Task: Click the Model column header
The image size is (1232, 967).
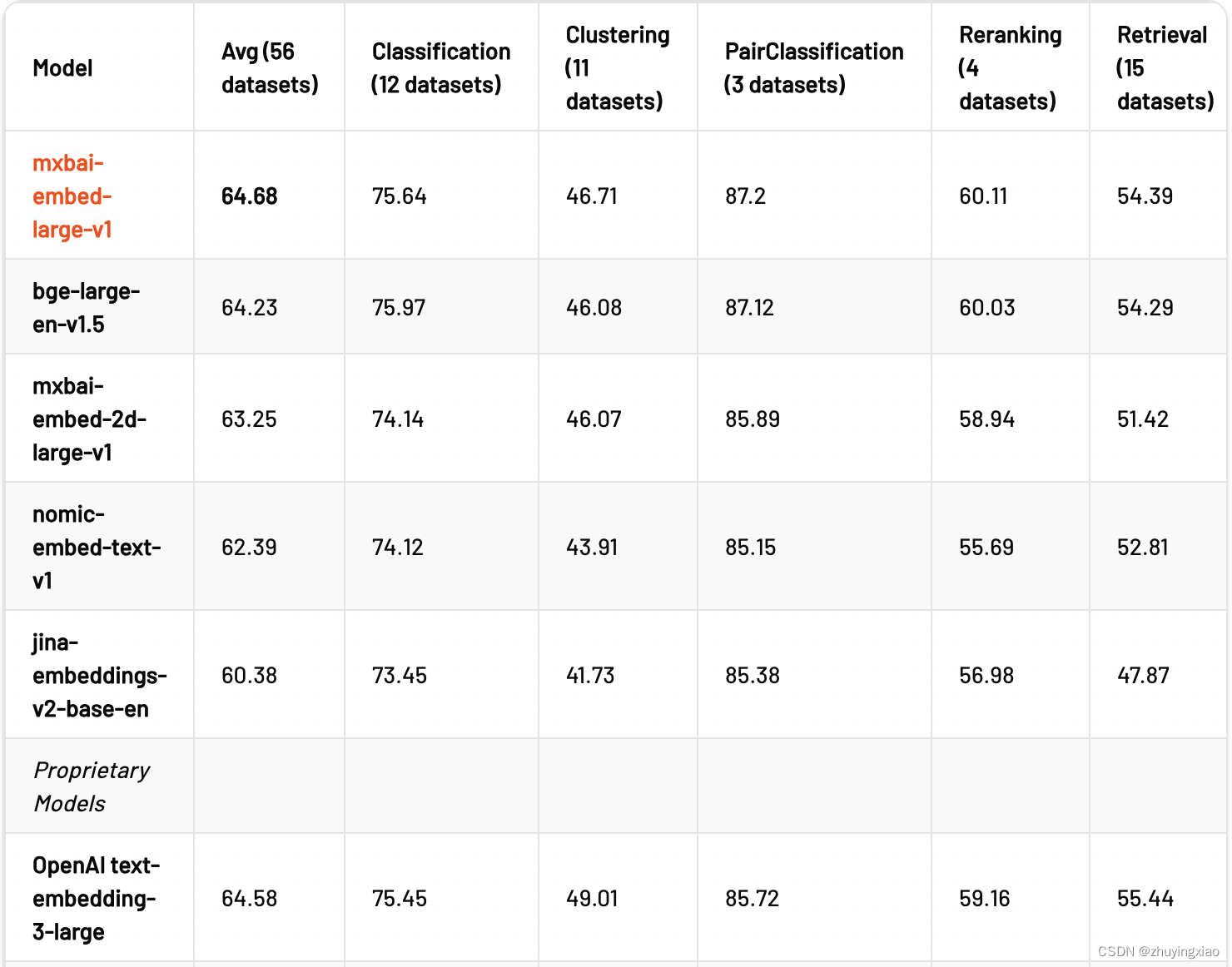Action: pyautogui.click(x=62, y=68)
